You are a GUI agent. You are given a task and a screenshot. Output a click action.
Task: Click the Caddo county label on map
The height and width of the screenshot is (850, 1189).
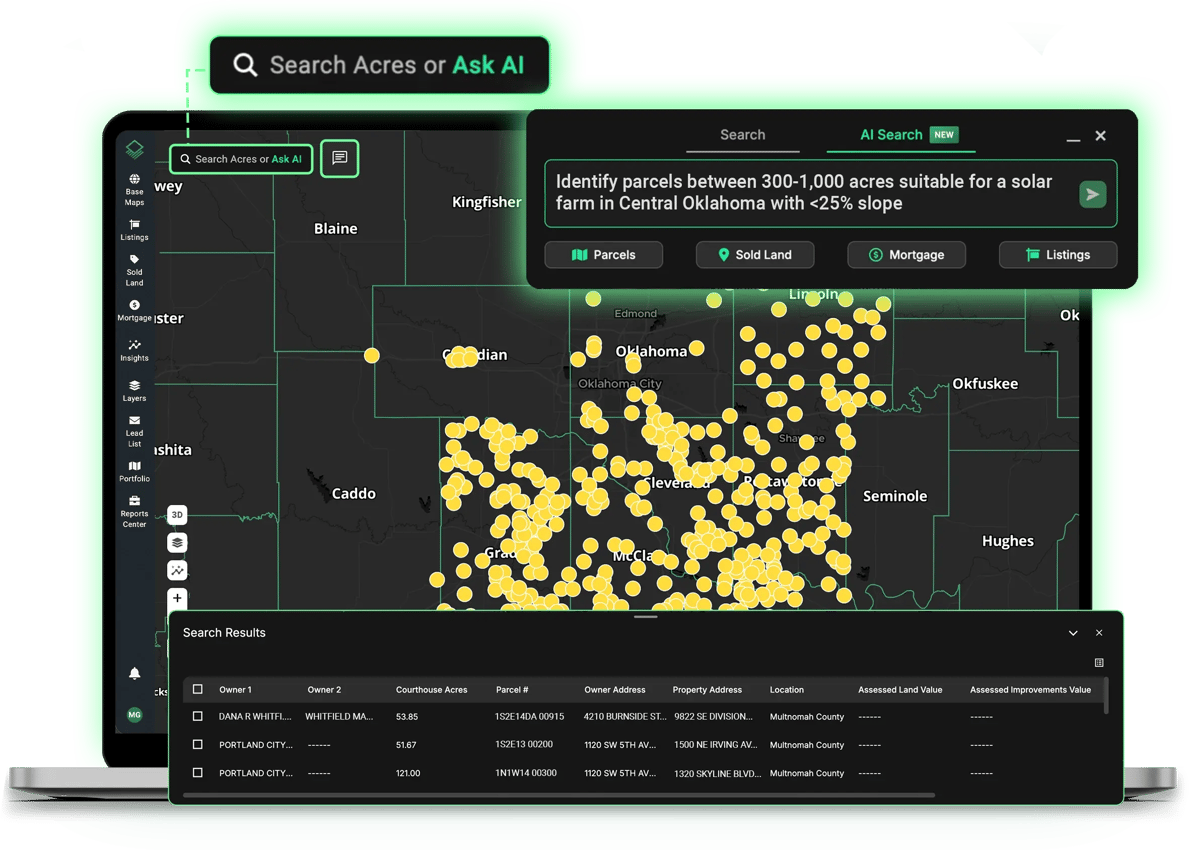coord(353,494)
